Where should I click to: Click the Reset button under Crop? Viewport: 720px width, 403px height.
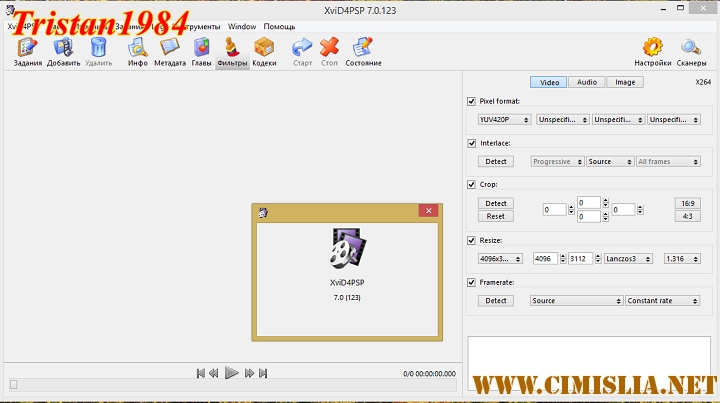[x=496, y=216]
